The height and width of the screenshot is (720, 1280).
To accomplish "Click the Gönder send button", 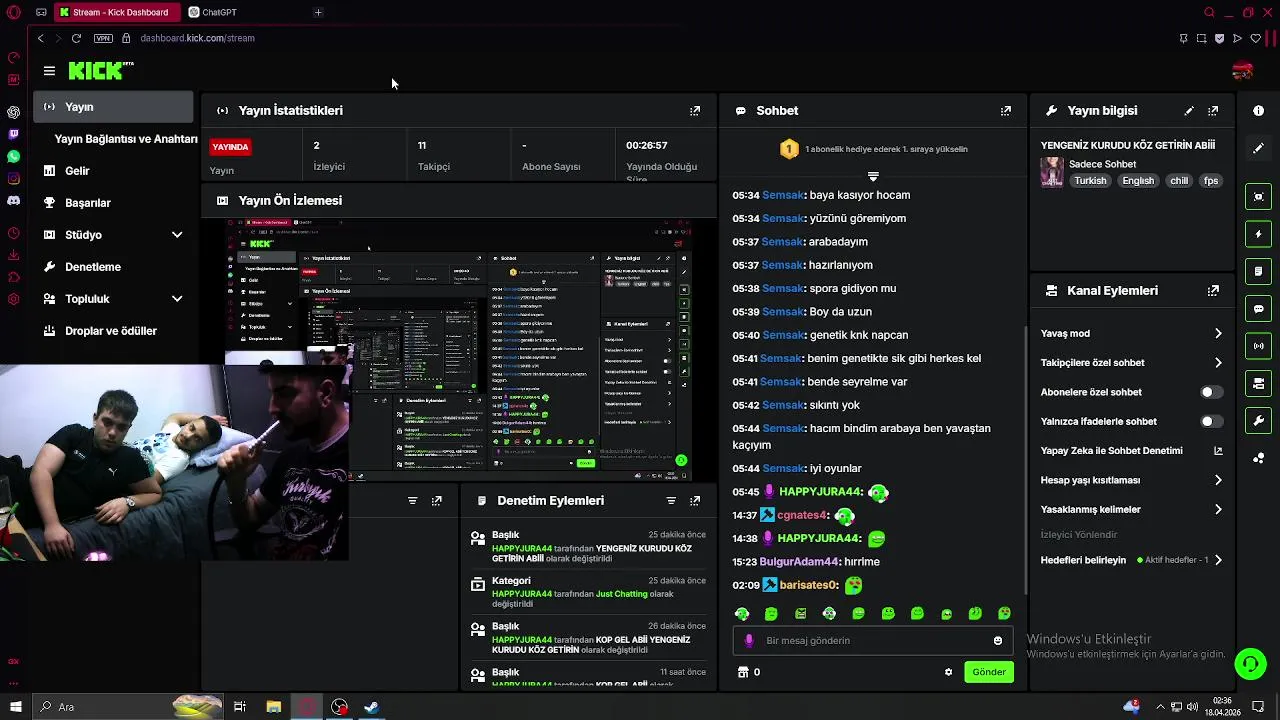I will [x=989, y=672].
